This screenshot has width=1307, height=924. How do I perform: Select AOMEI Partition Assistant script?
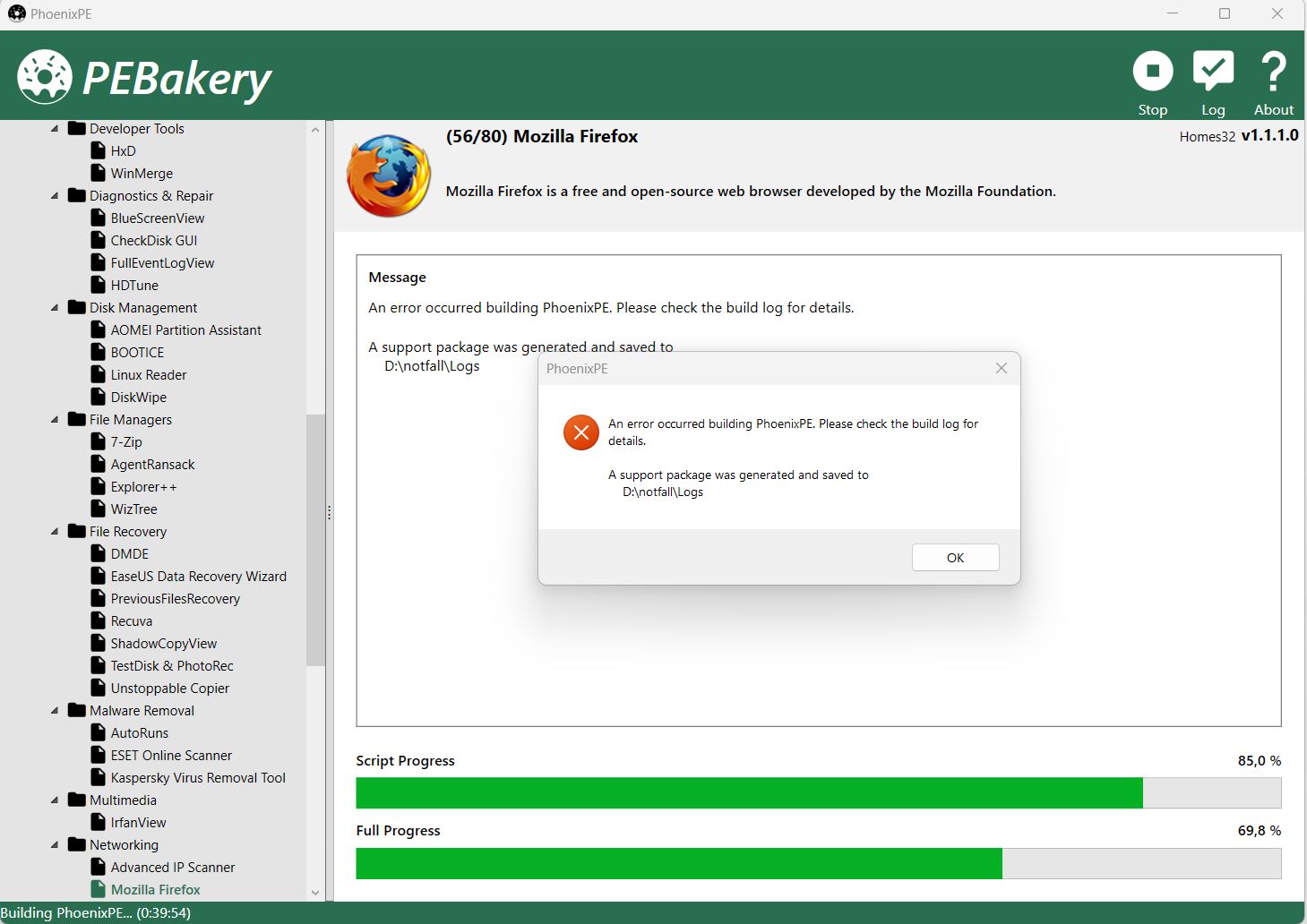(185, 329)
